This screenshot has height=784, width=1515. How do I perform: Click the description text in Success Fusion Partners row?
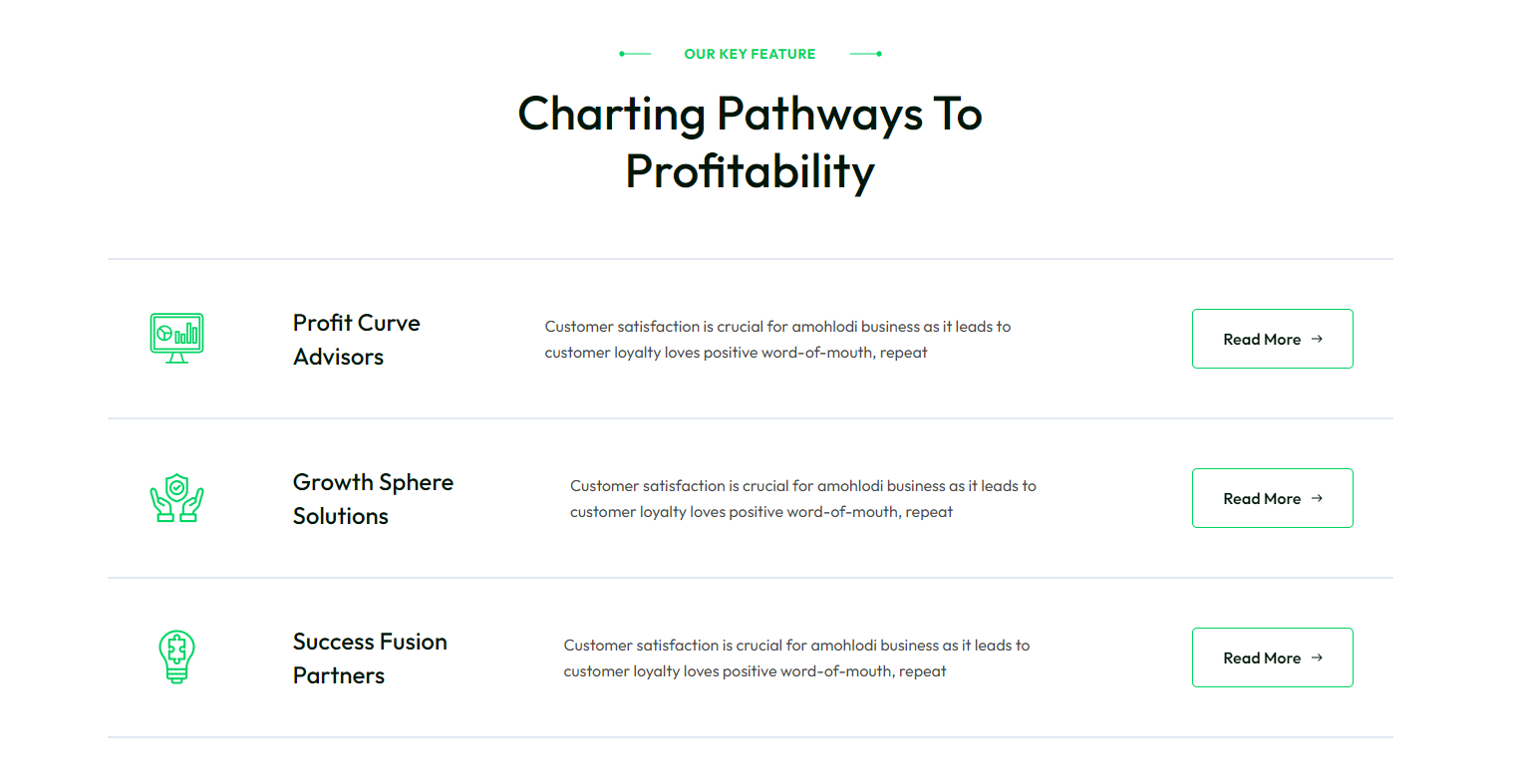[x=796, y=658]
